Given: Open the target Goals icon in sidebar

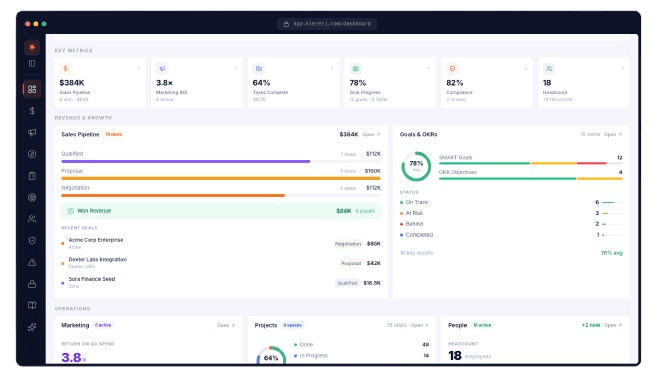Looking at the screenshot, I should click(32, 197).
